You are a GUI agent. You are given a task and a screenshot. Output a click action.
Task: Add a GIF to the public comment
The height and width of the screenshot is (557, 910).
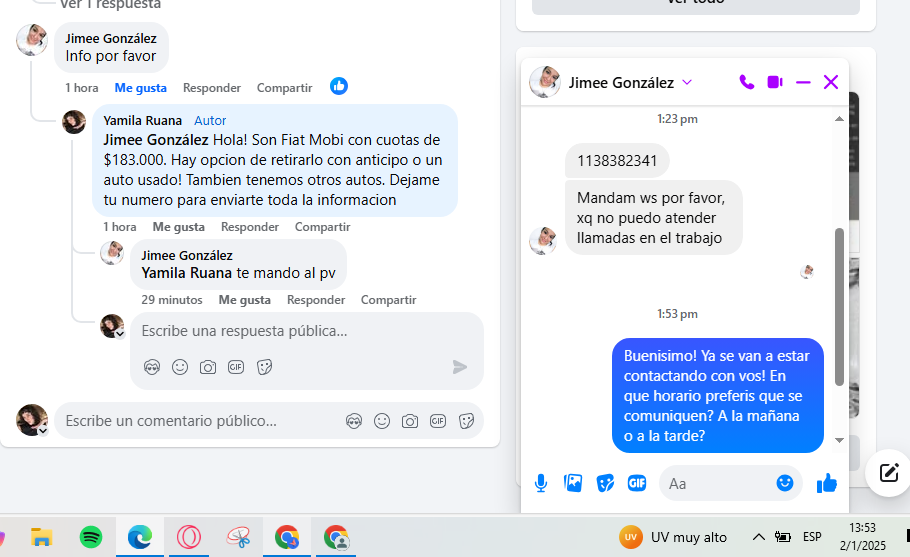[x=438, y=421]
